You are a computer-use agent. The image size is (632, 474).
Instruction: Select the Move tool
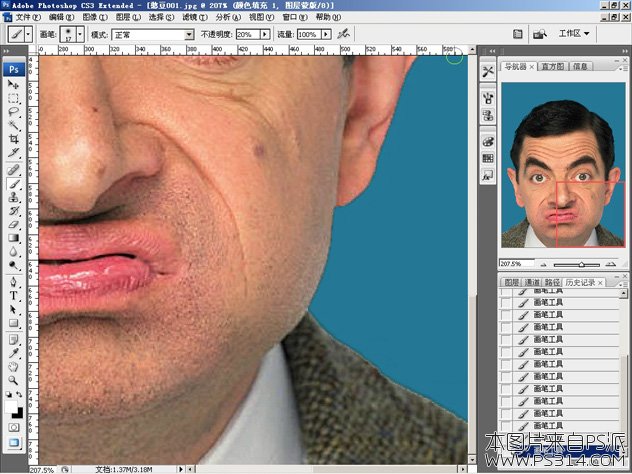tap(14, 84)
